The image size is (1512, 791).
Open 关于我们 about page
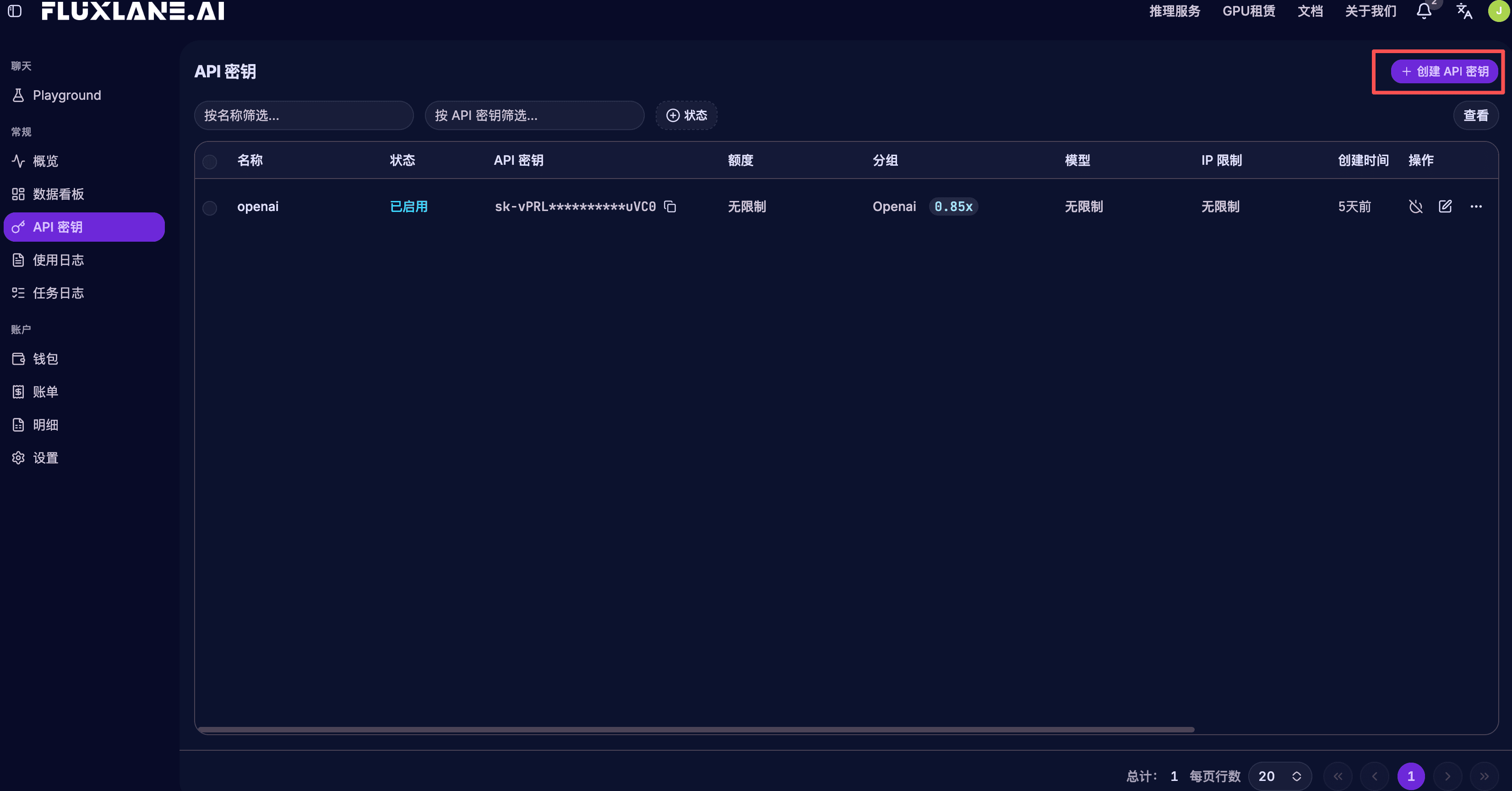point(1371,11)
